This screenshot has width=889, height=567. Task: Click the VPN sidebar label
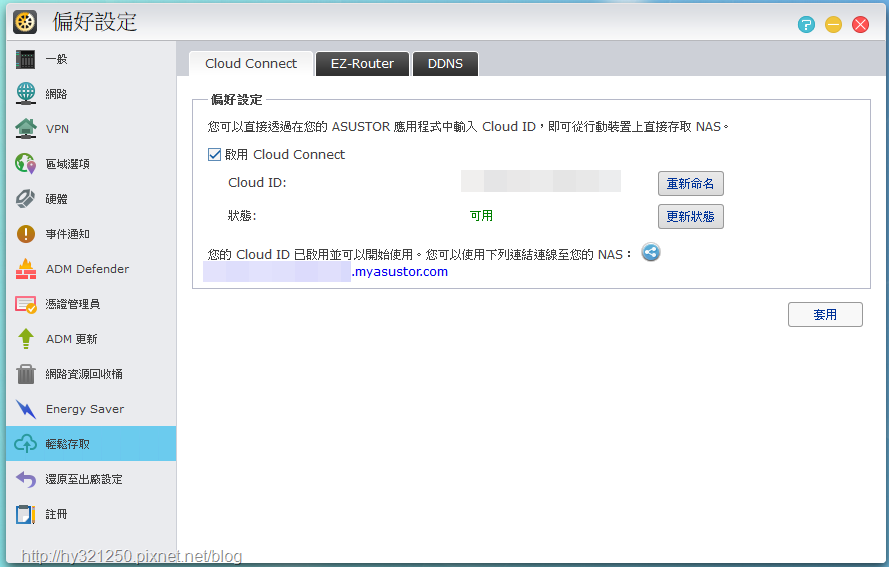(57, 129)
